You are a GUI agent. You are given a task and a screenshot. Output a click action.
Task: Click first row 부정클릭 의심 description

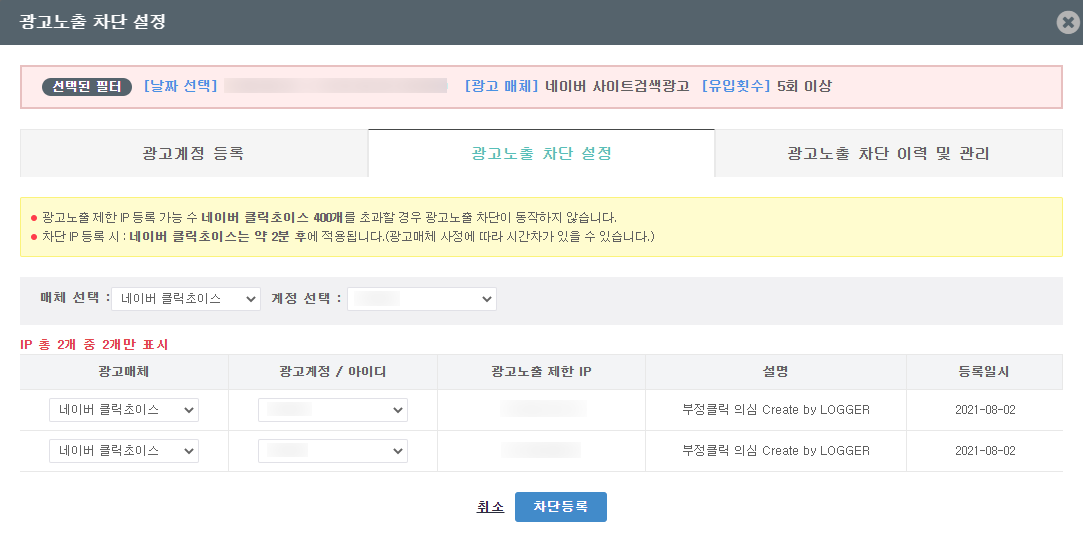[x=776, y=410]
